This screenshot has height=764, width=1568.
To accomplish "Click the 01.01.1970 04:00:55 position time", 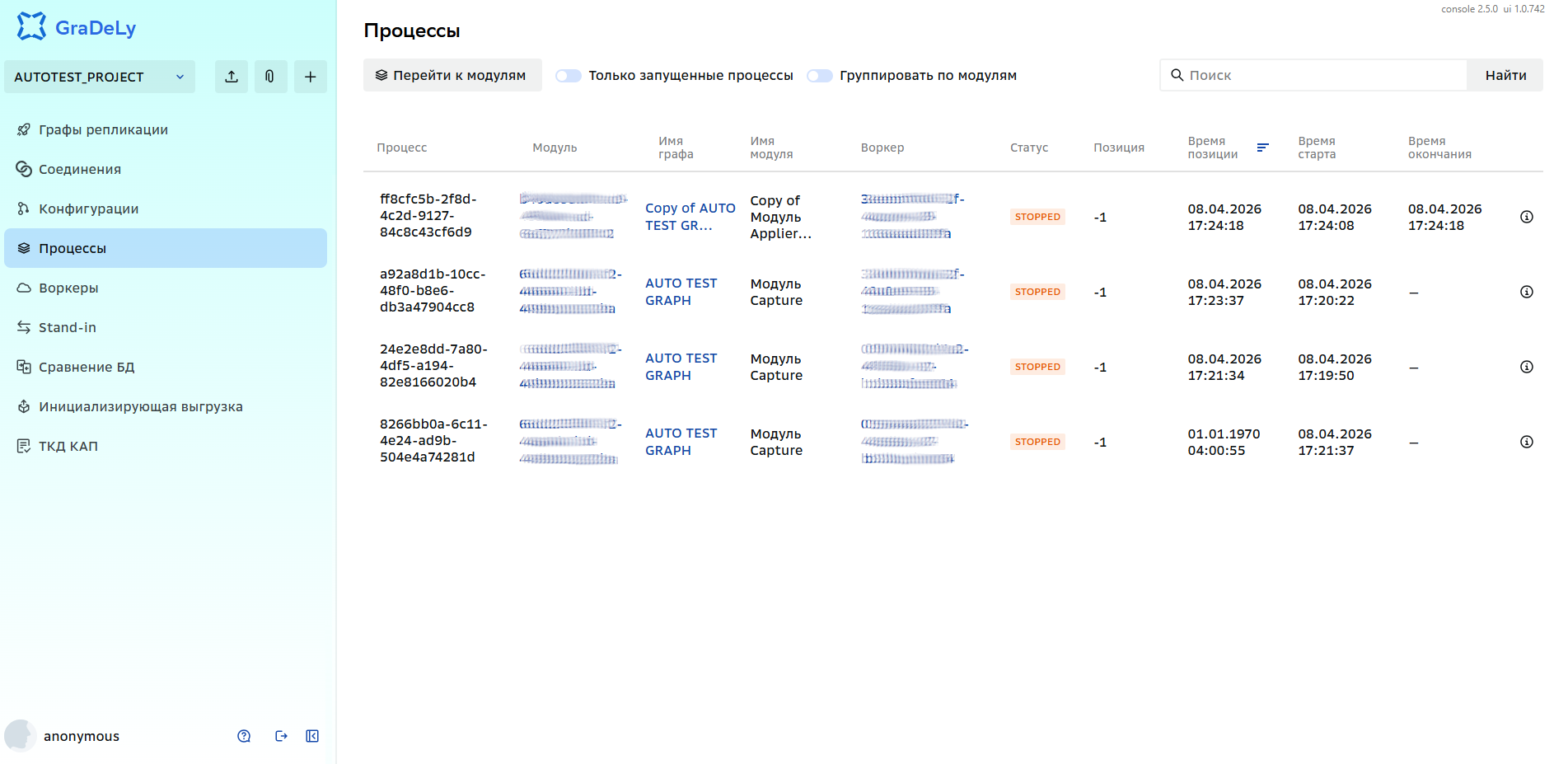I will click(x=1224, y=442).
